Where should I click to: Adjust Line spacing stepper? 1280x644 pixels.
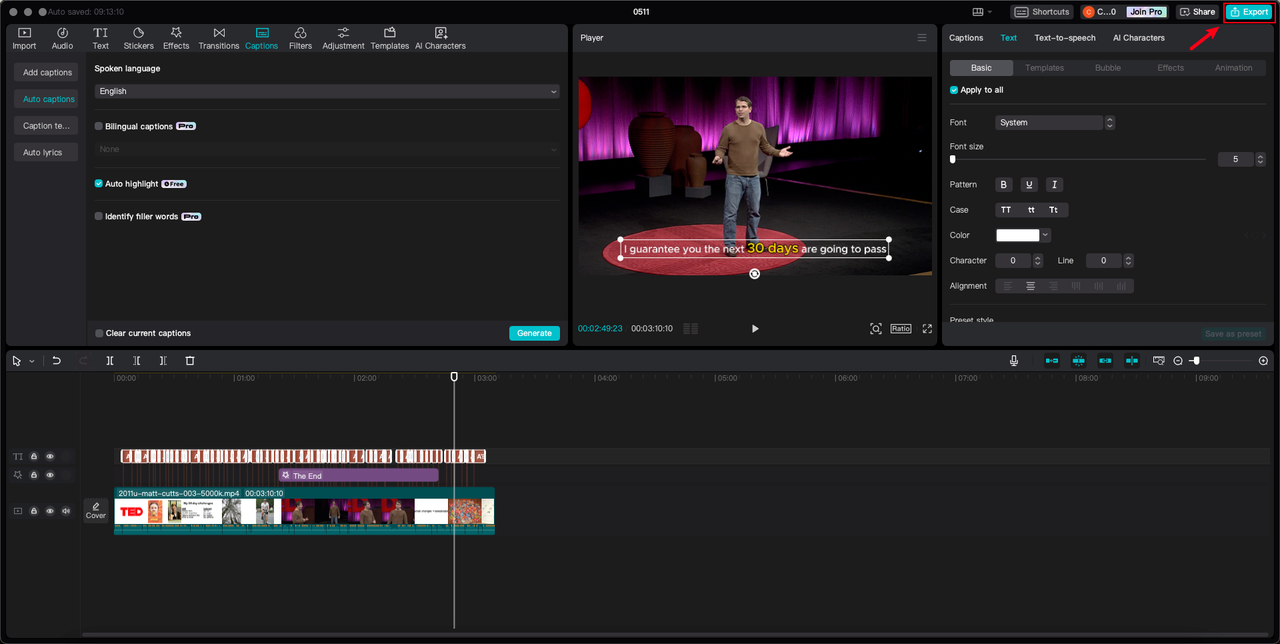click(1129, 261)
